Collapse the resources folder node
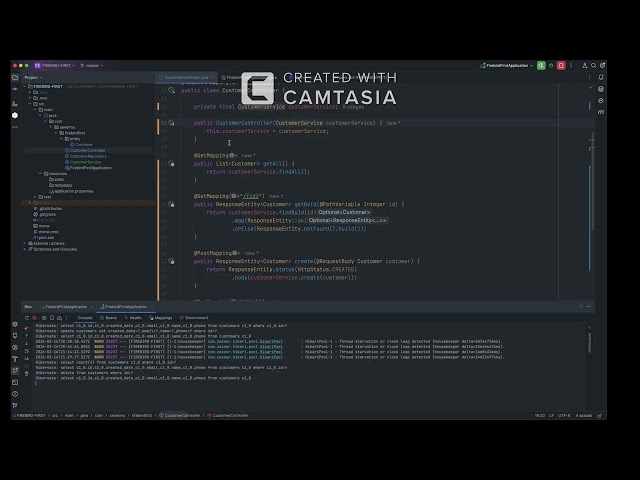 [x=40, y=173]
